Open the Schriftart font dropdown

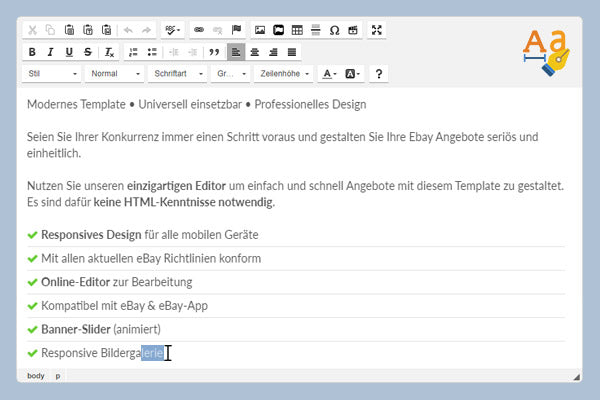tap(178, 74)
